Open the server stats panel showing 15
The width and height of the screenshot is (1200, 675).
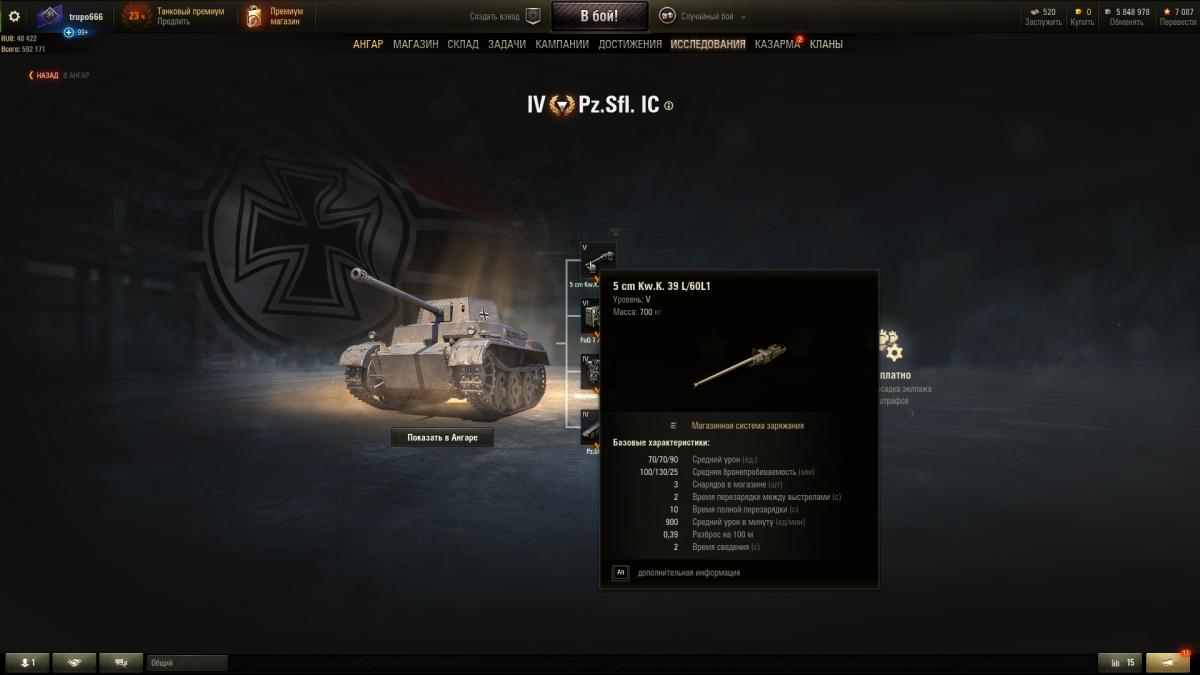click(x=1120, y=662)
